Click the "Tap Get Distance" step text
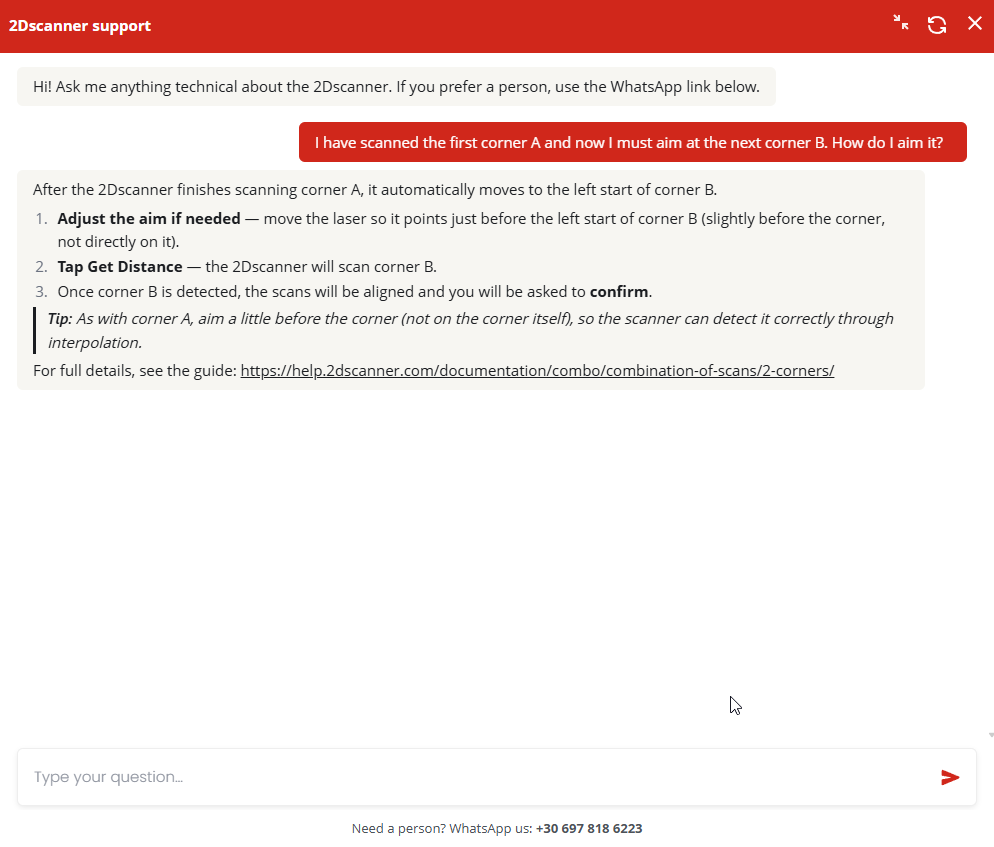Viewport: 994px width, 847px height. [x=247, y=267]
